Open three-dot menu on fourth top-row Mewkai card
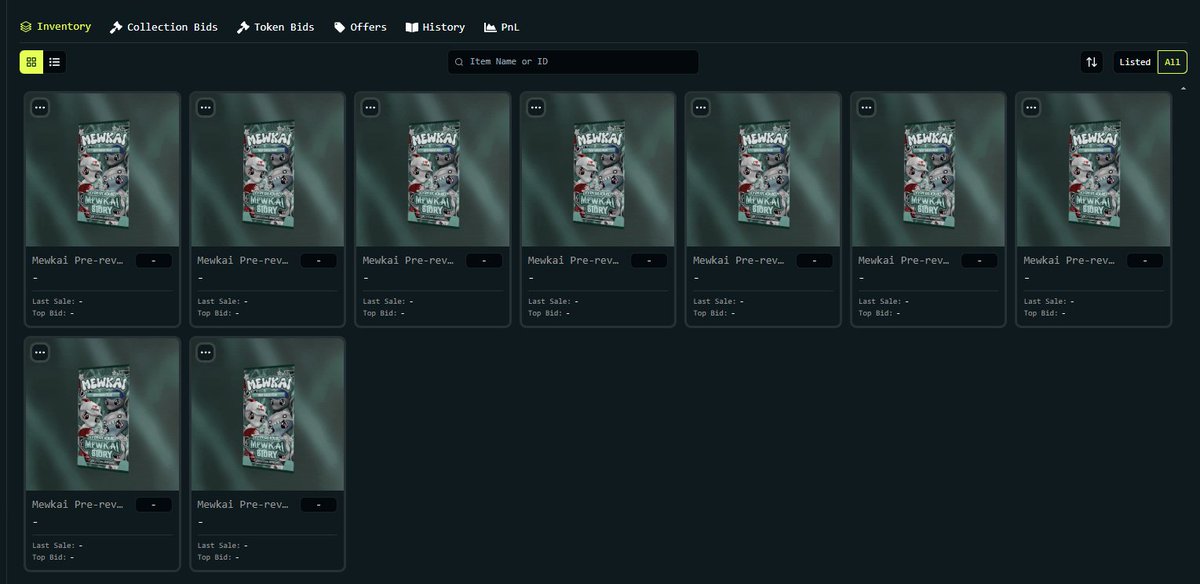 click(536, 107)
